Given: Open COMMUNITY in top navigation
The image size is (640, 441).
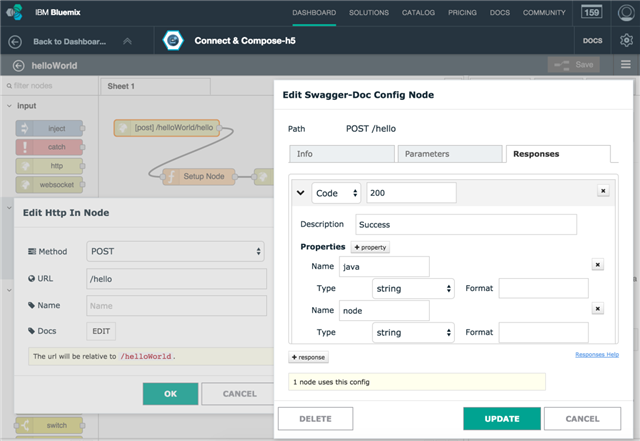Looking at the screenshot, I should (544, 13).
